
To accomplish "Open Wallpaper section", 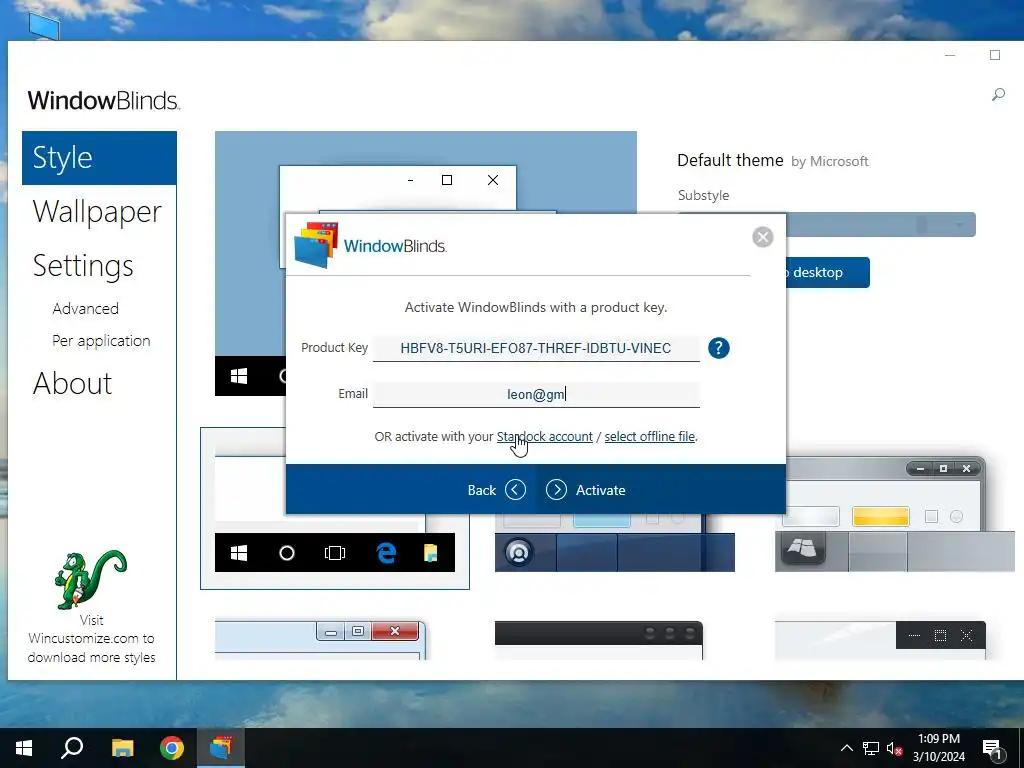I will tap(97, 212).
